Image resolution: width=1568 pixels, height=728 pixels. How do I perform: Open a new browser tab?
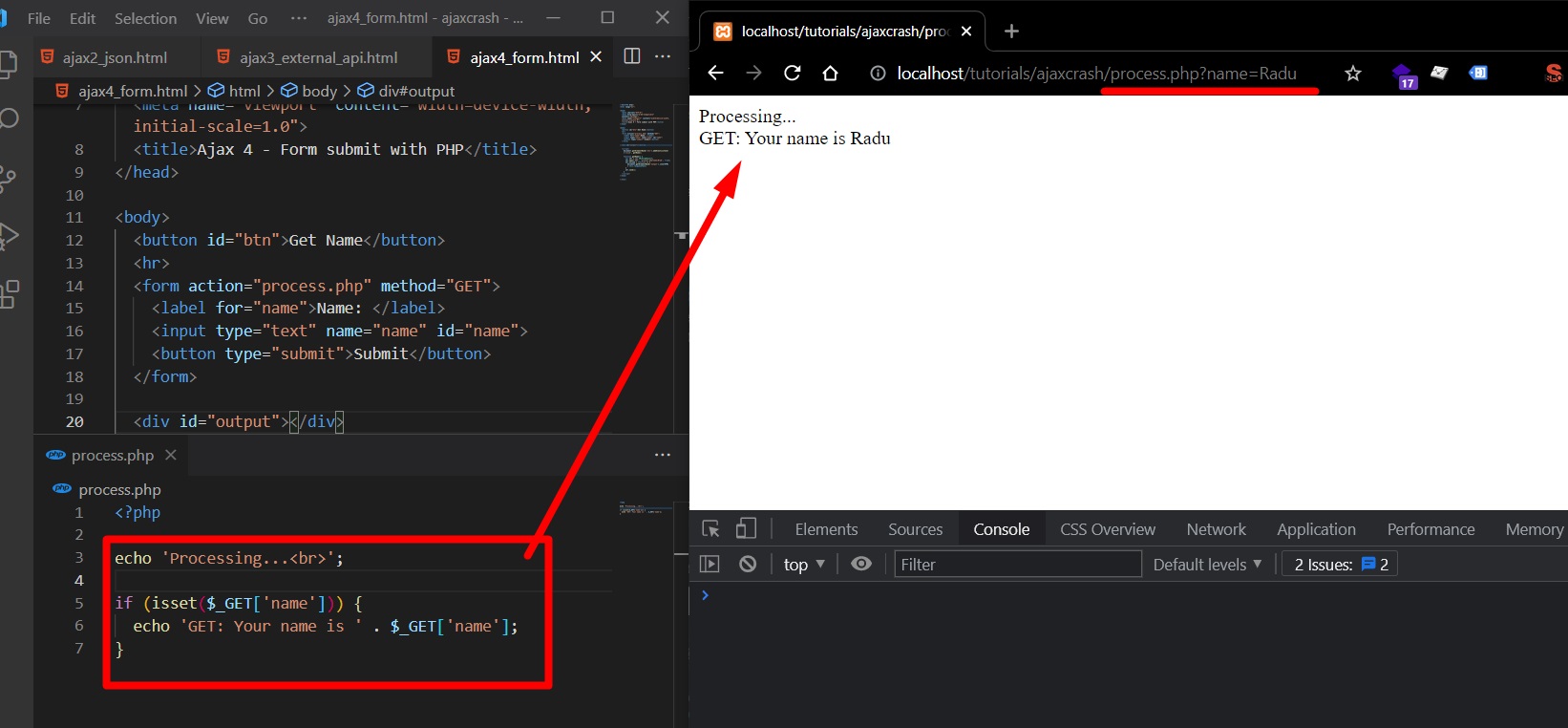coord(1011,32)
